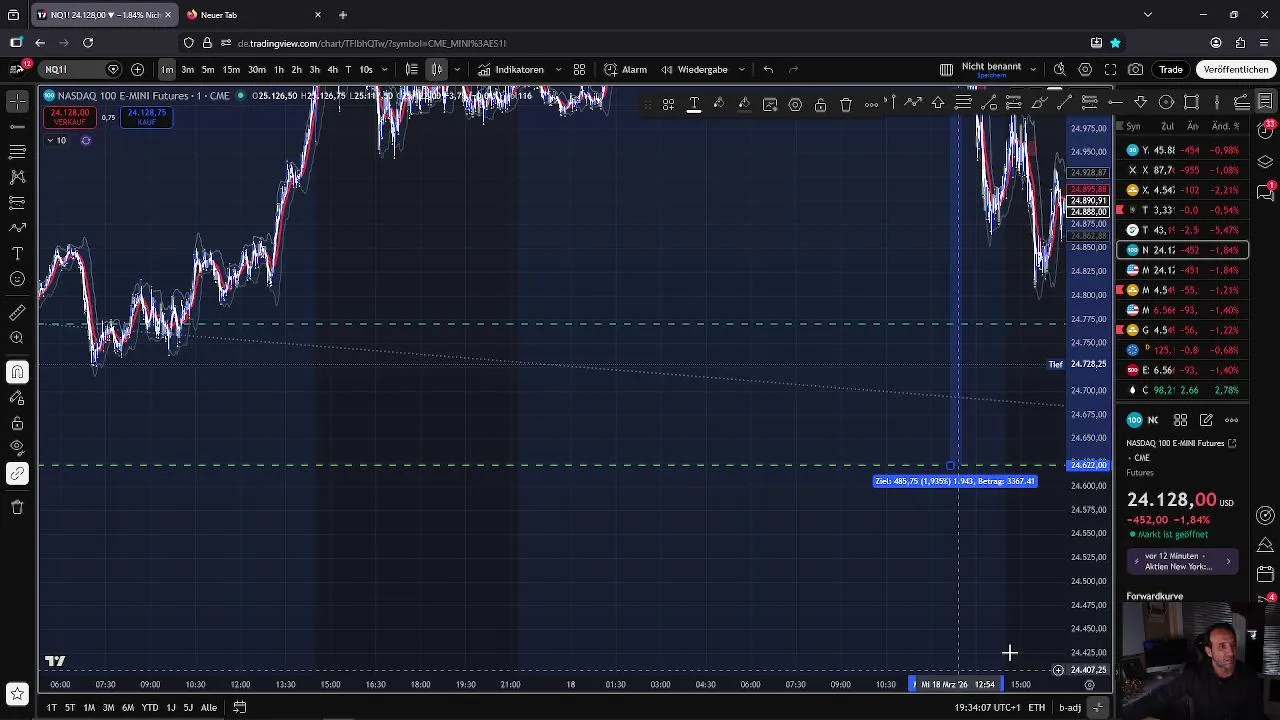Select the 1T date range
The height and width of the screenshot is (720, 1280).
coord(51,707)
